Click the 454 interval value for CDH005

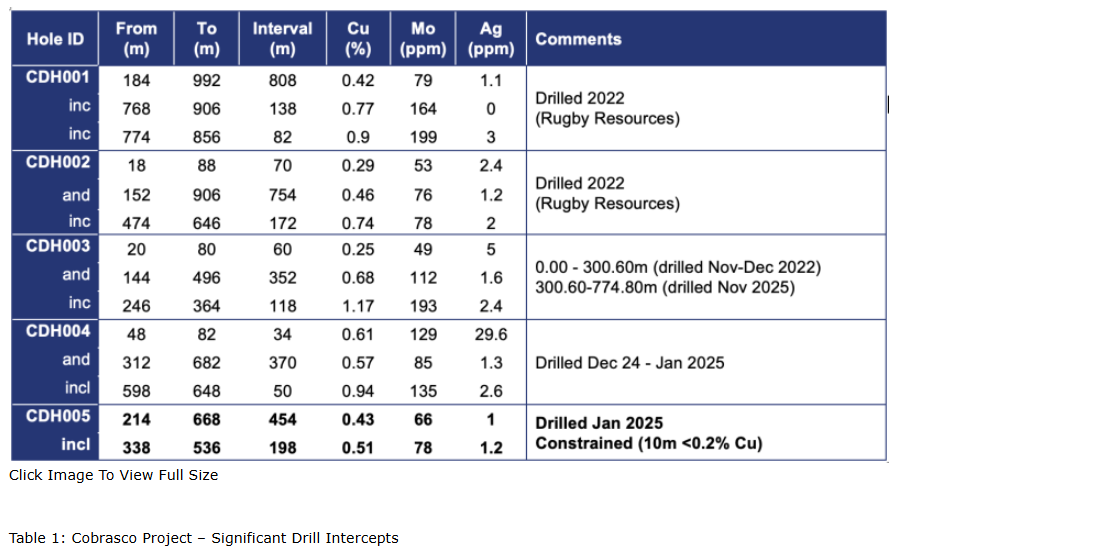[x=283, y=420]
